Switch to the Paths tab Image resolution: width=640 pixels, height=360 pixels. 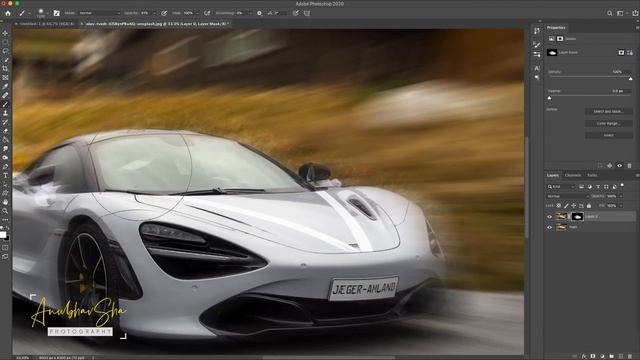coord(592,175)
